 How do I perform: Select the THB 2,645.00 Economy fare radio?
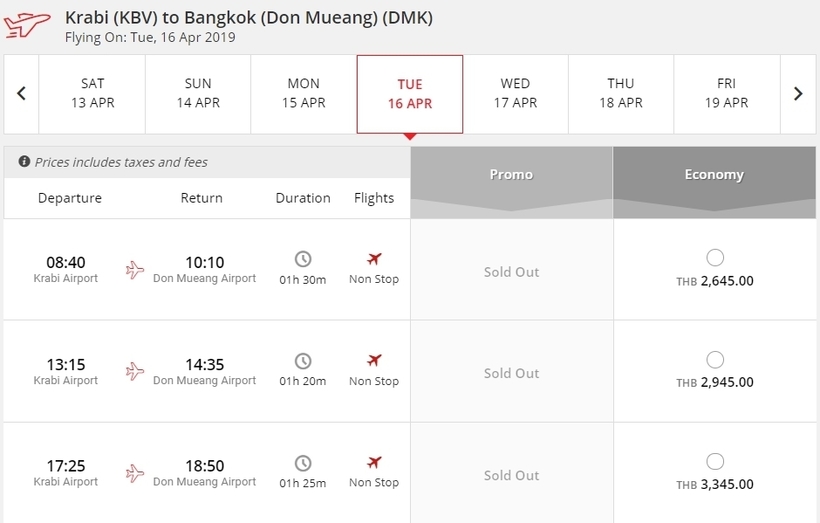coord(715,258)
